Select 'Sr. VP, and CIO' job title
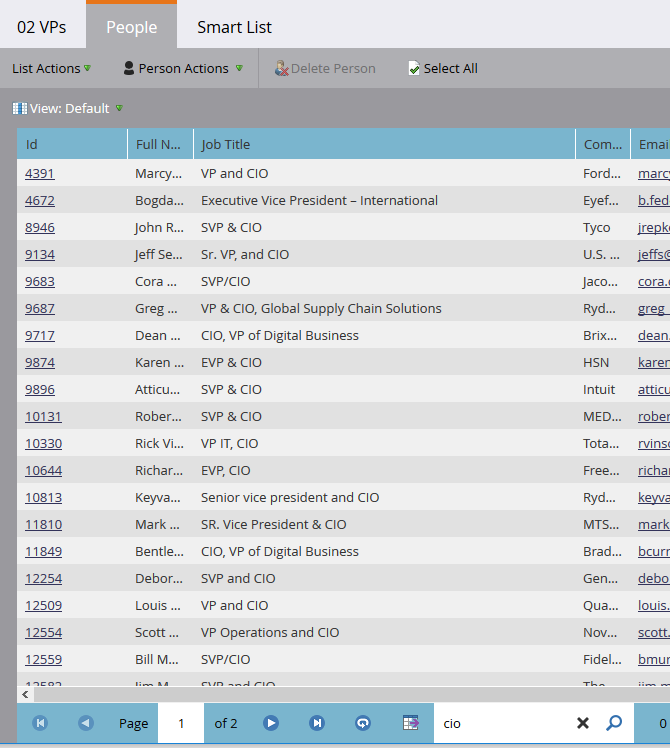670x748 pixels. coord(245,254)
